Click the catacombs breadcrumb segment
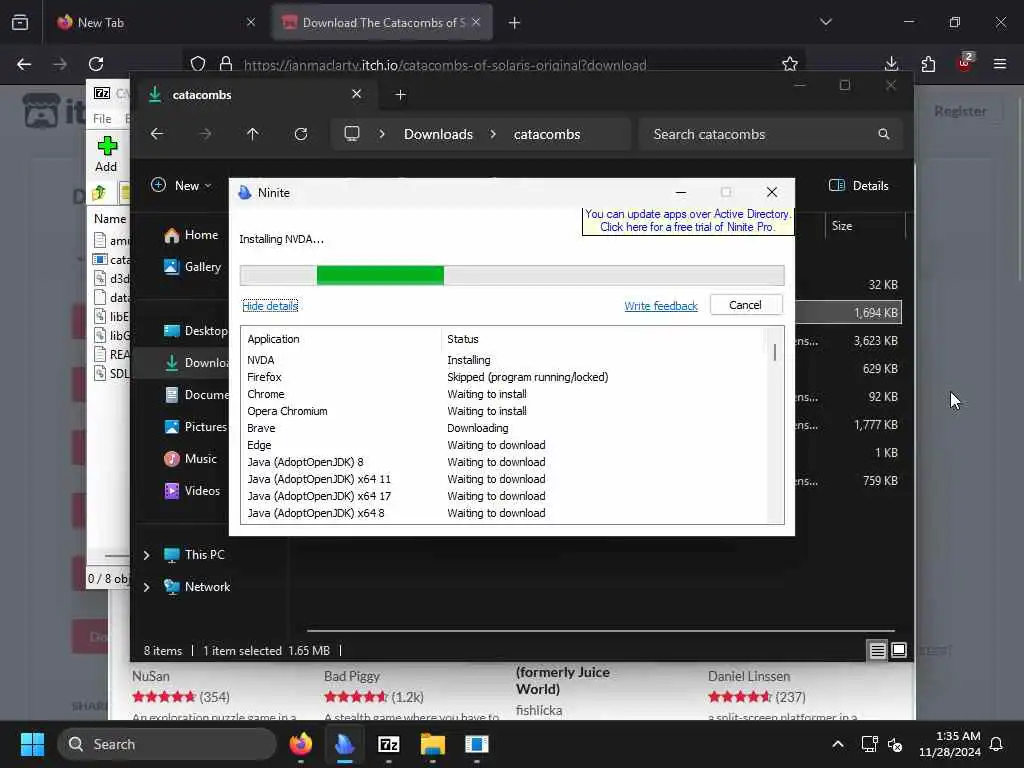This screenshot has width=1024, height=768. pyautogui.click(x=547, y=134)
